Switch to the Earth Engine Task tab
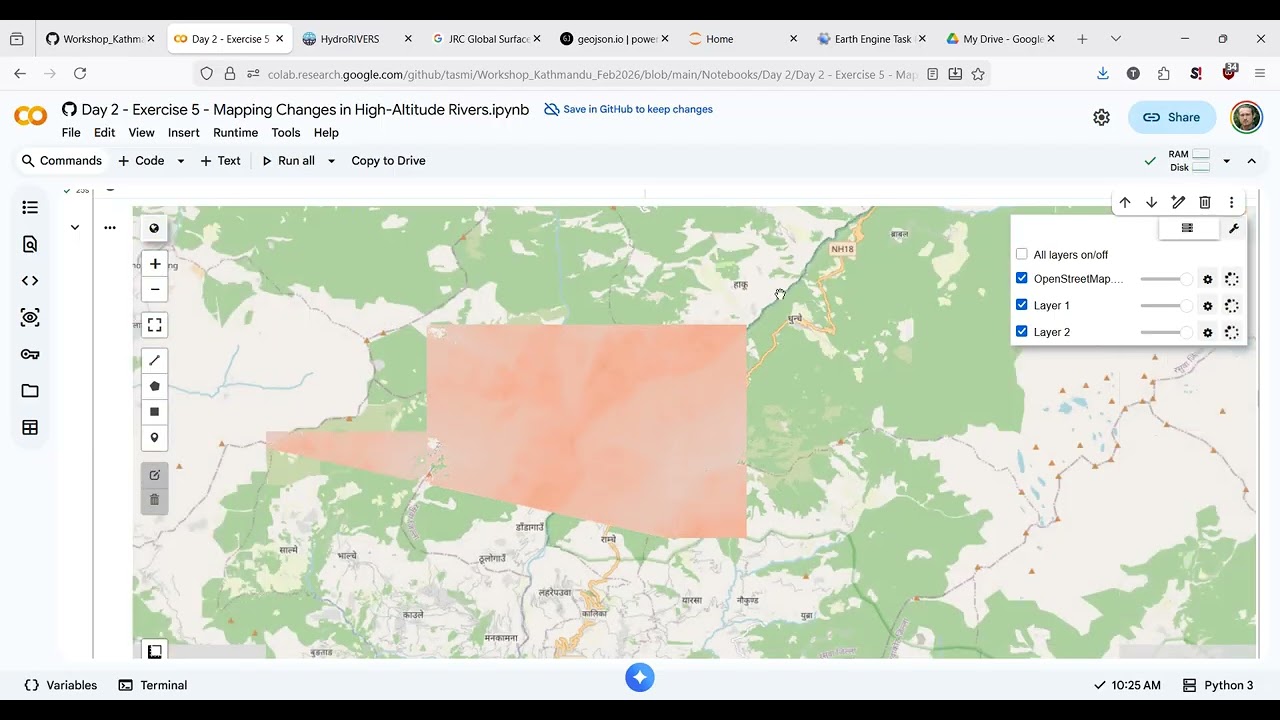1280x720 pixels. coord(872,39)
